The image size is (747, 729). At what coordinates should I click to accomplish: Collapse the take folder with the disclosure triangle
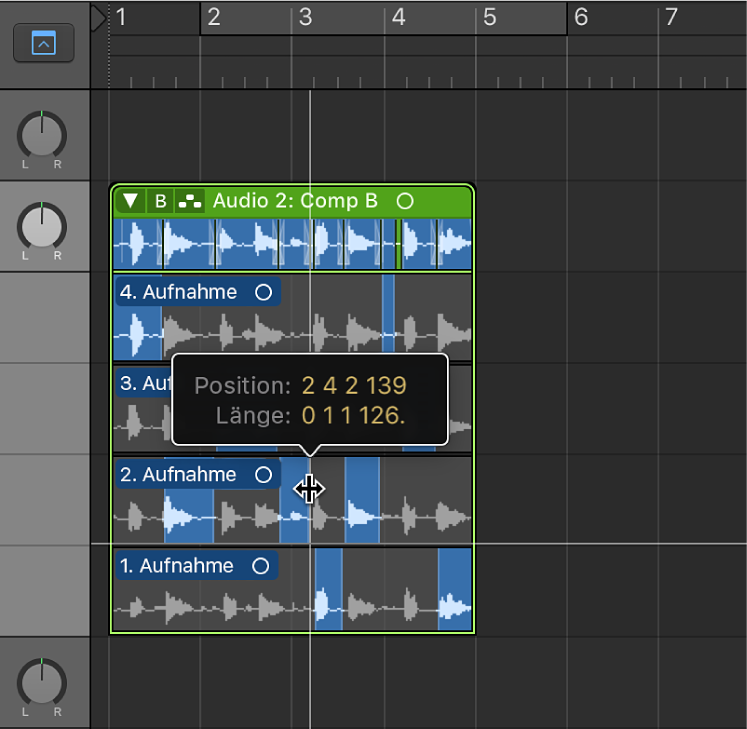click(130, 201)
